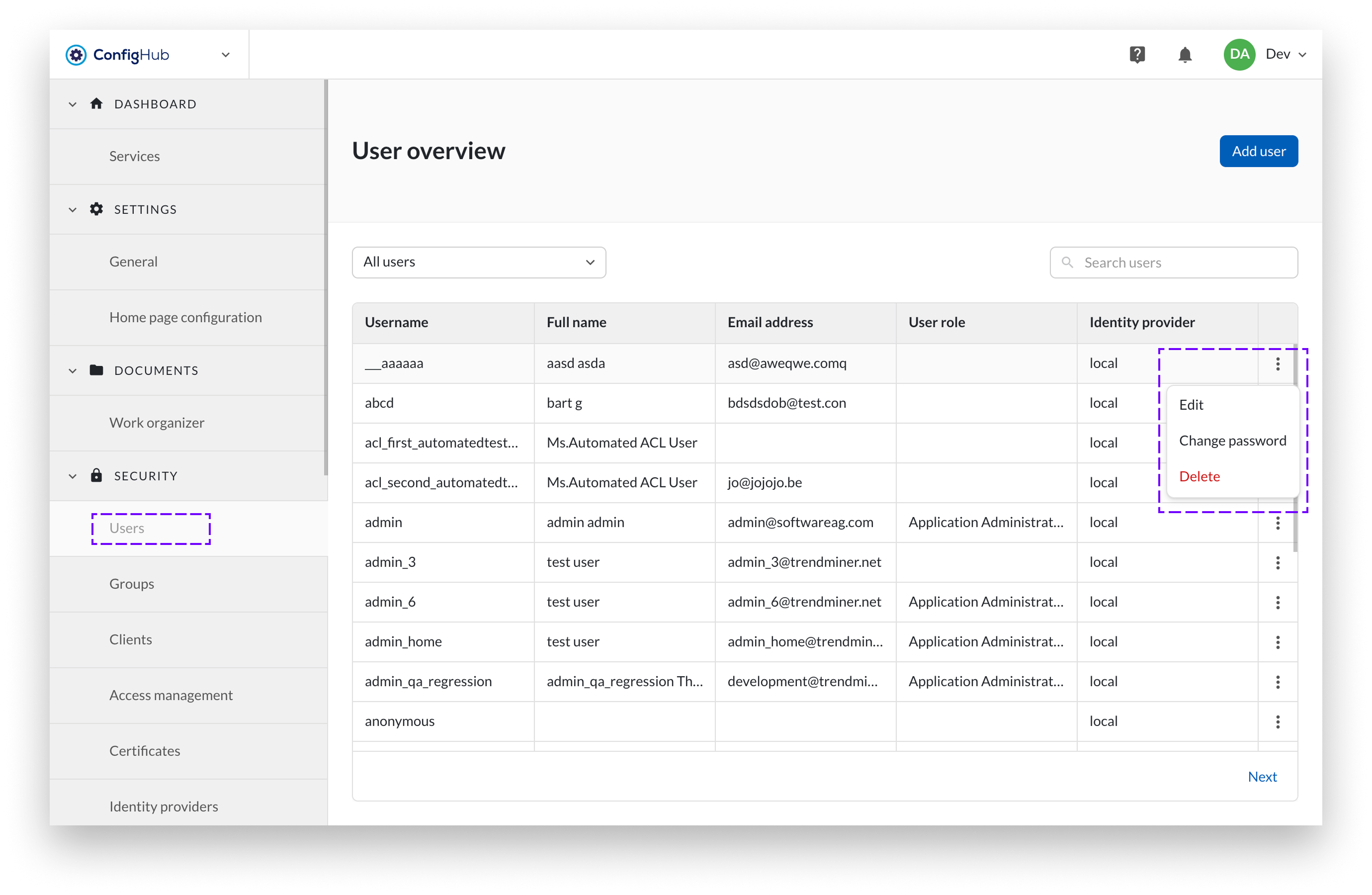Screen dimensions: 1372x895
Task: Collapse the Documents section chevron
Action: pos(73,371)
